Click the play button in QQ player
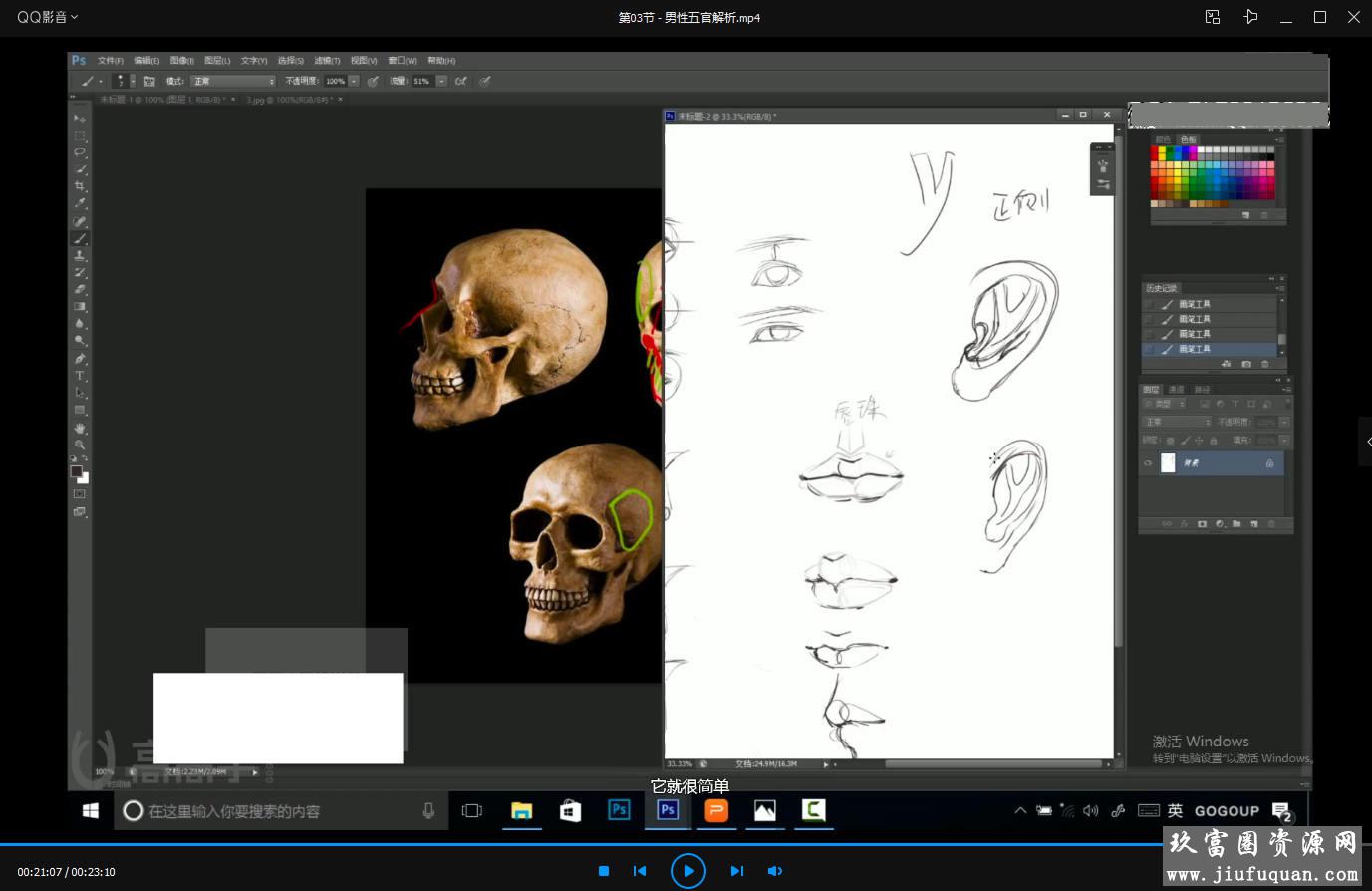Viewport: 1372px width, 891px height. click(687, 870)
